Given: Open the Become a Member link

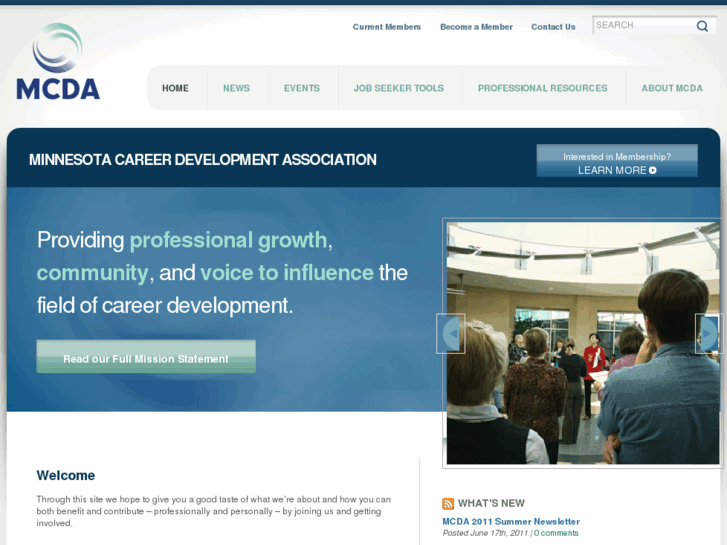Looking at the screenshot, I should [x=476, y=27].
